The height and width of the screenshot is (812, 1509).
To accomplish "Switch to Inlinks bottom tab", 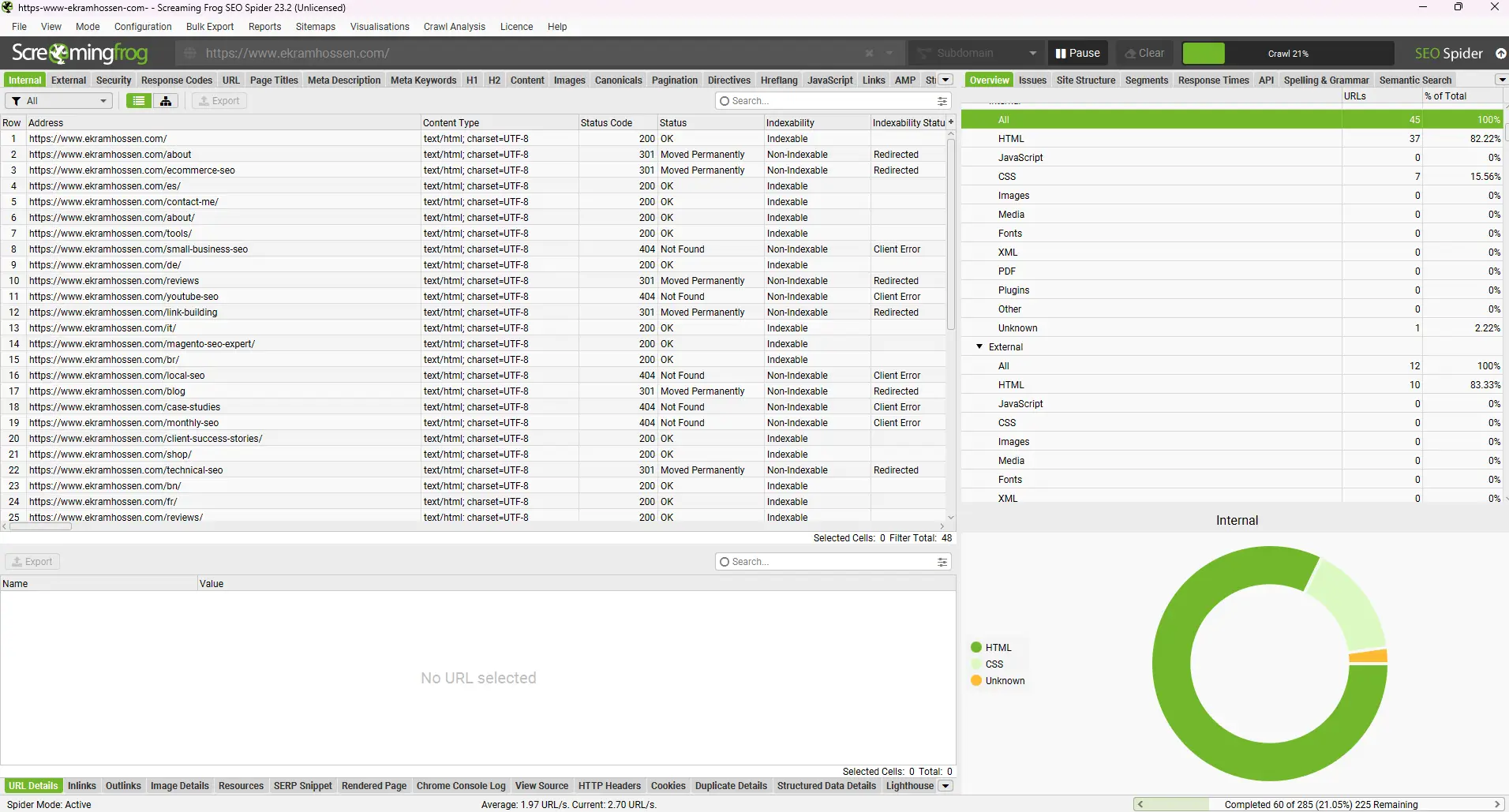I will tap(82, 786).
